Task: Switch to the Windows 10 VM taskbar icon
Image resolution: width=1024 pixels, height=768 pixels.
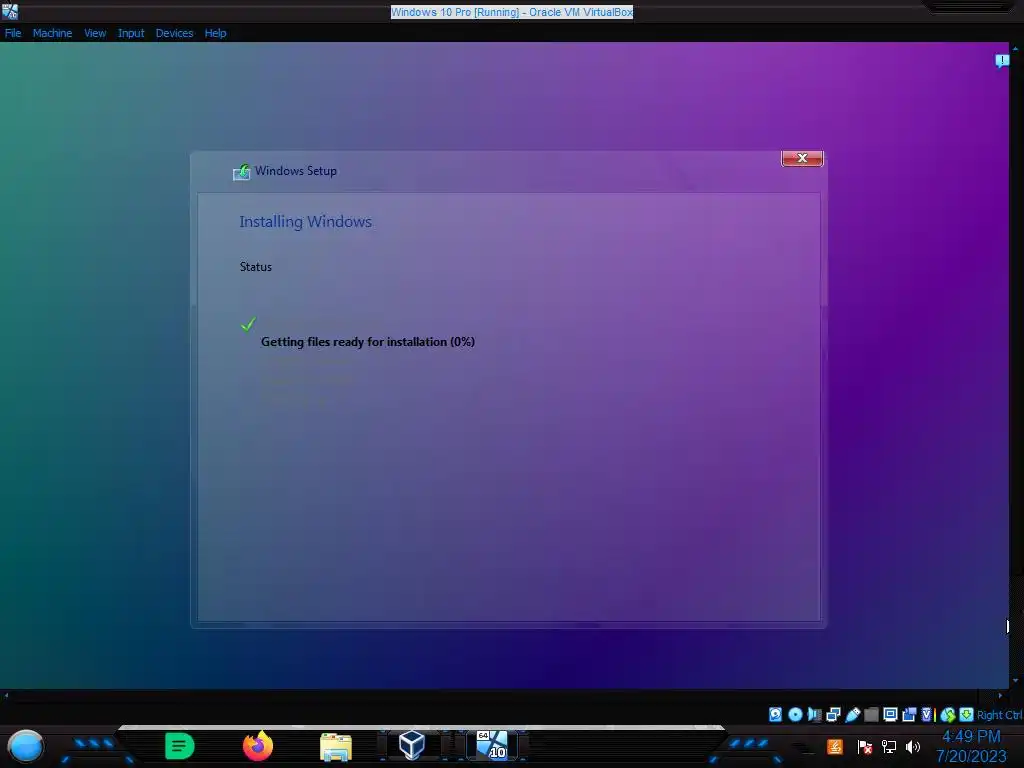Action: click(x=491, y=745)
